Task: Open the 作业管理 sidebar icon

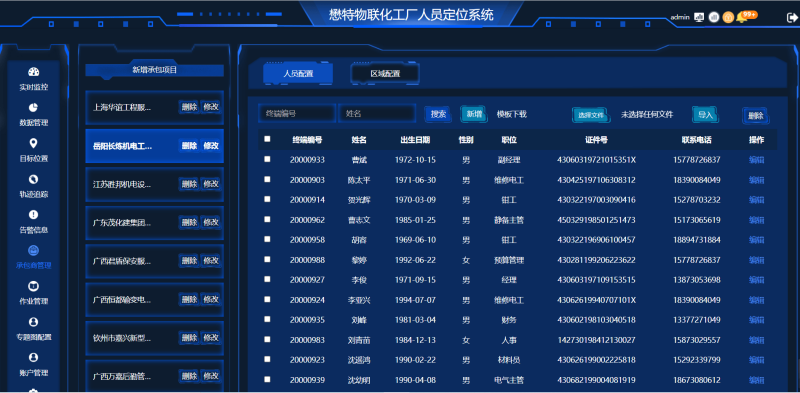Action: click(x=34, y=286)
